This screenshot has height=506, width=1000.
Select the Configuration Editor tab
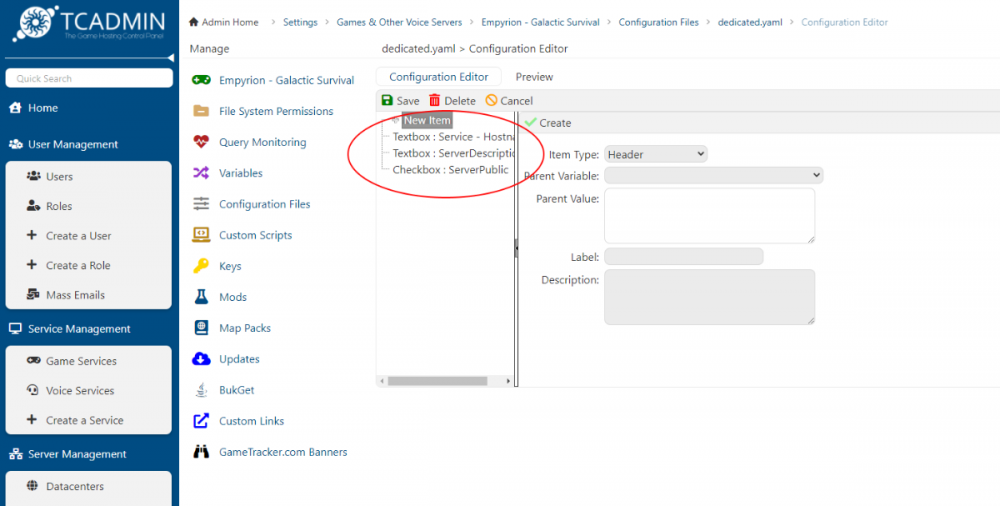[438, 77]
